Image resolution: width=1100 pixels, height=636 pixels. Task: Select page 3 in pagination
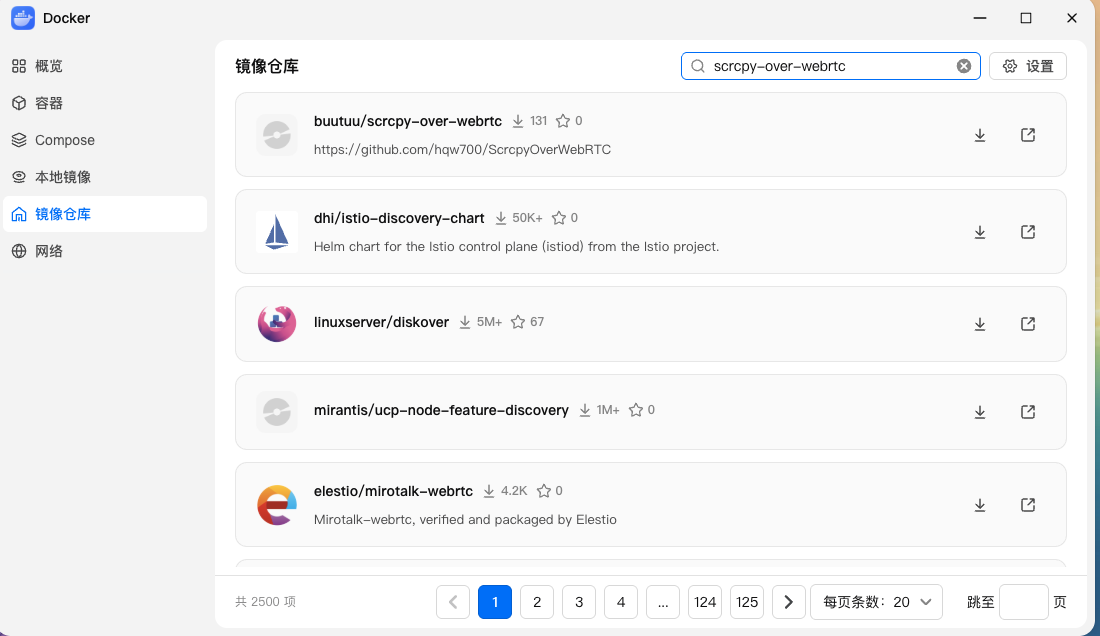[579, 602]
